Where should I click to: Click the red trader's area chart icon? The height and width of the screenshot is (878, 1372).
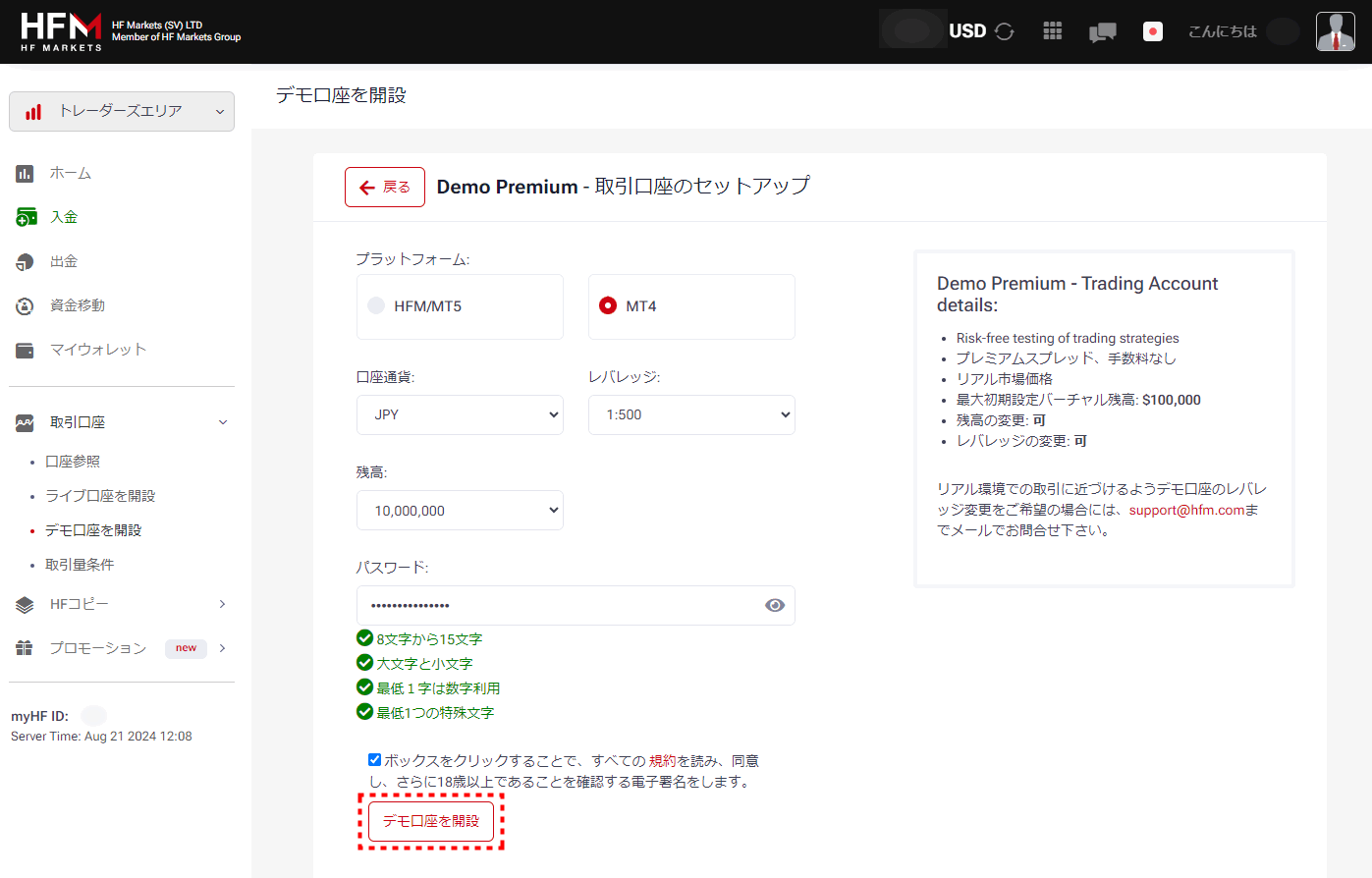pyautogui.click(x=33, y=112)
